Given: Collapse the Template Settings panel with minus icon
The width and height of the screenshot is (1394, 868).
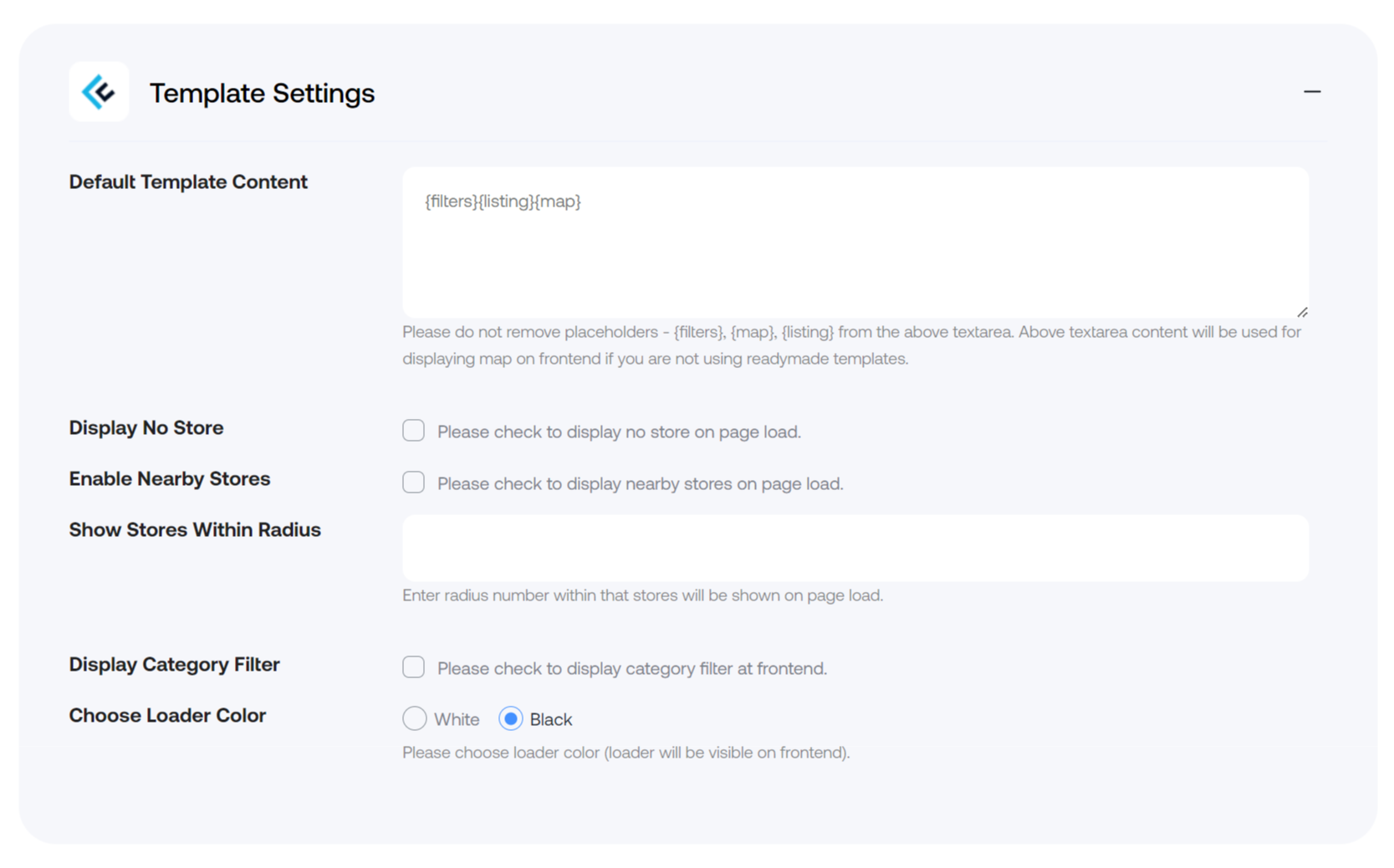Looking at the screenshot, I should 1311,91.
